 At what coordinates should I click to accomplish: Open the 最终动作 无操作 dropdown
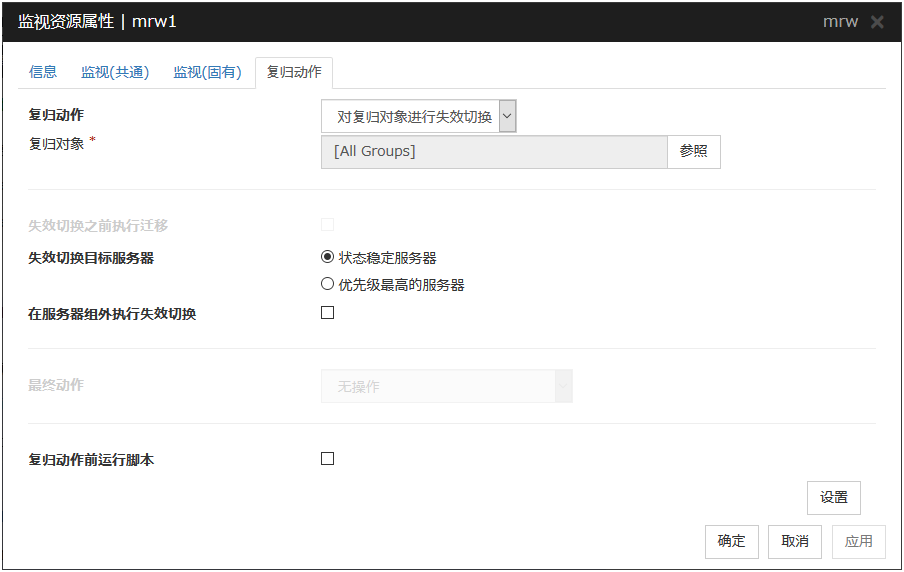(446, 387)
